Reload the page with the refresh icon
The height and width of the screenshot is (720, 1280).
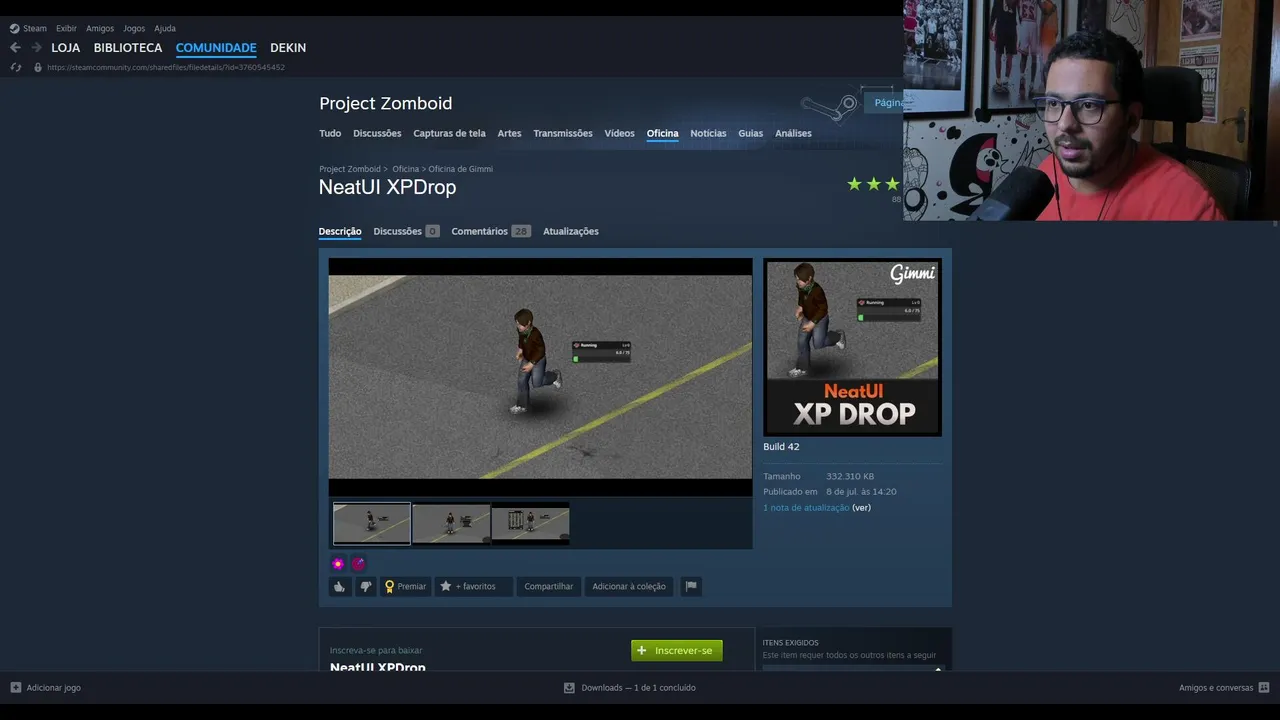click(x=15, y=67)
